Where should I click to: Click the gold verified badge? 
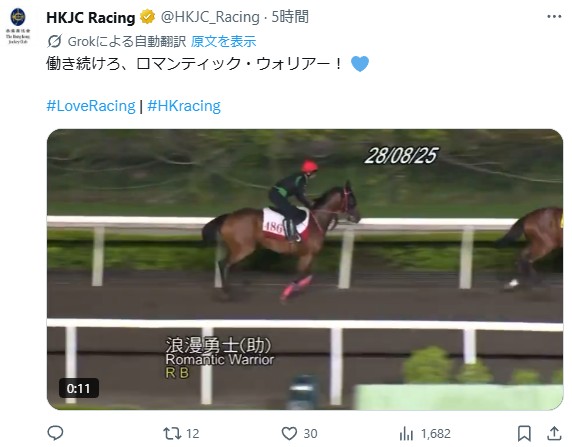pos(147,17)
